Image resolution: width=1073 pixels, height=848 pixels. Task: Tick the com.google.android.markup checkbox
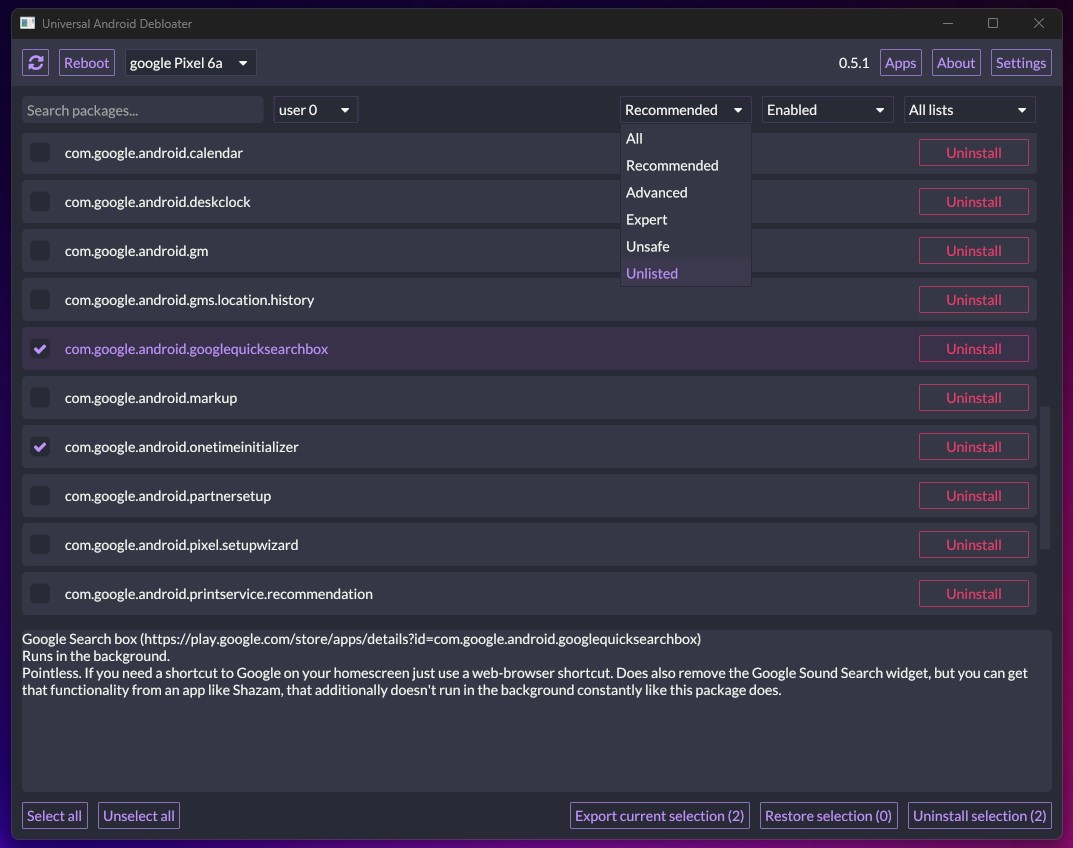[40, 398]
